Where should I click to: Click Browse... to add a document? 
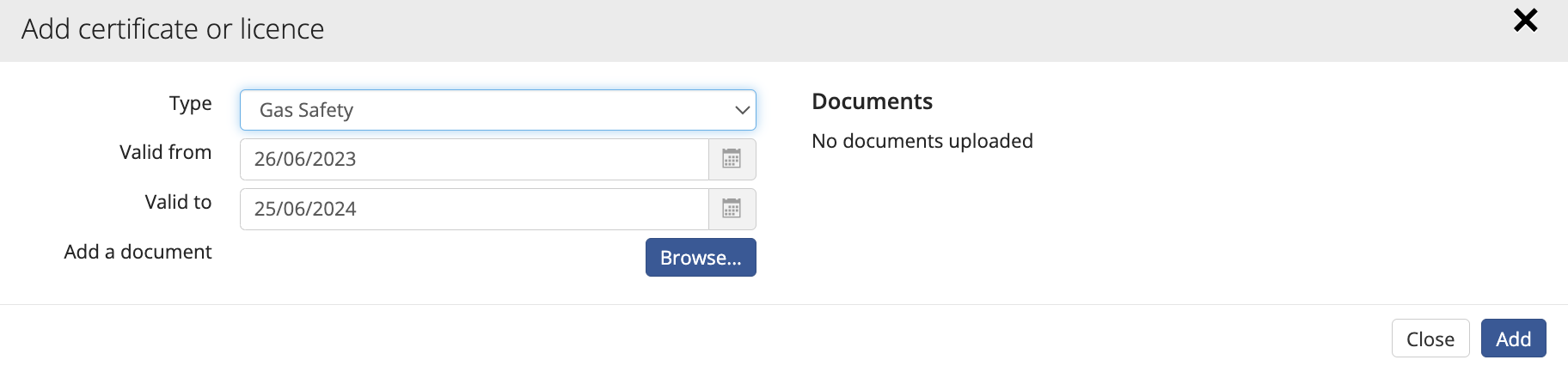701,258
